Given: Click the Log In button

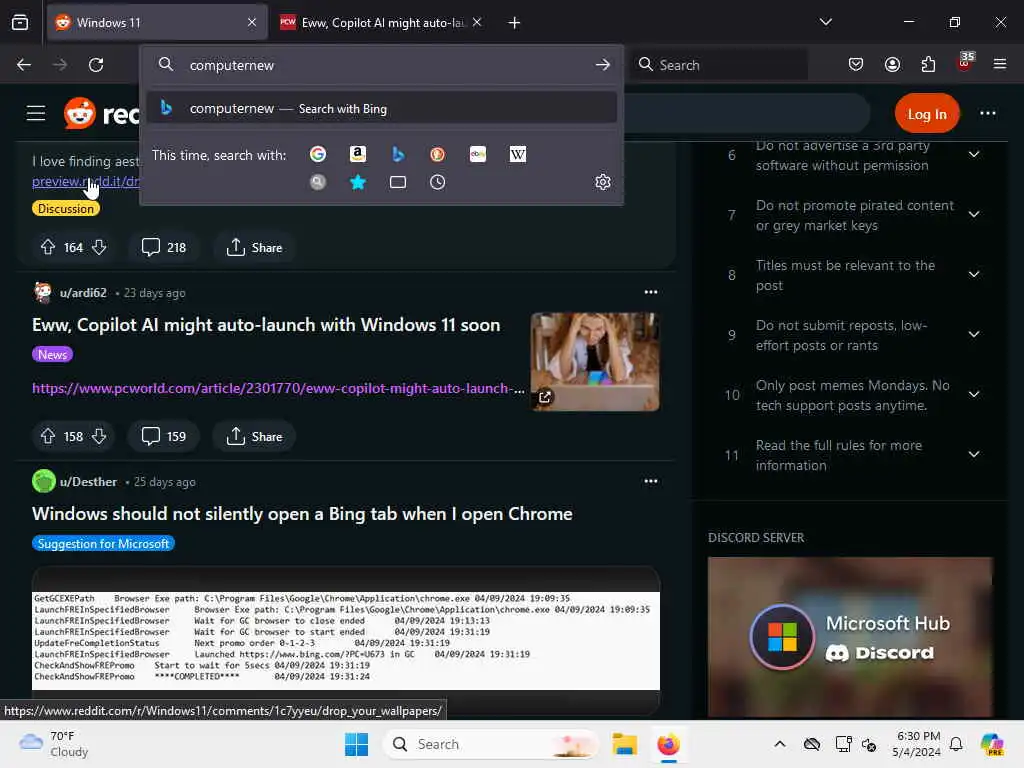Looking at the screenshot, I should pyautogui.click(x=927, y=114).
